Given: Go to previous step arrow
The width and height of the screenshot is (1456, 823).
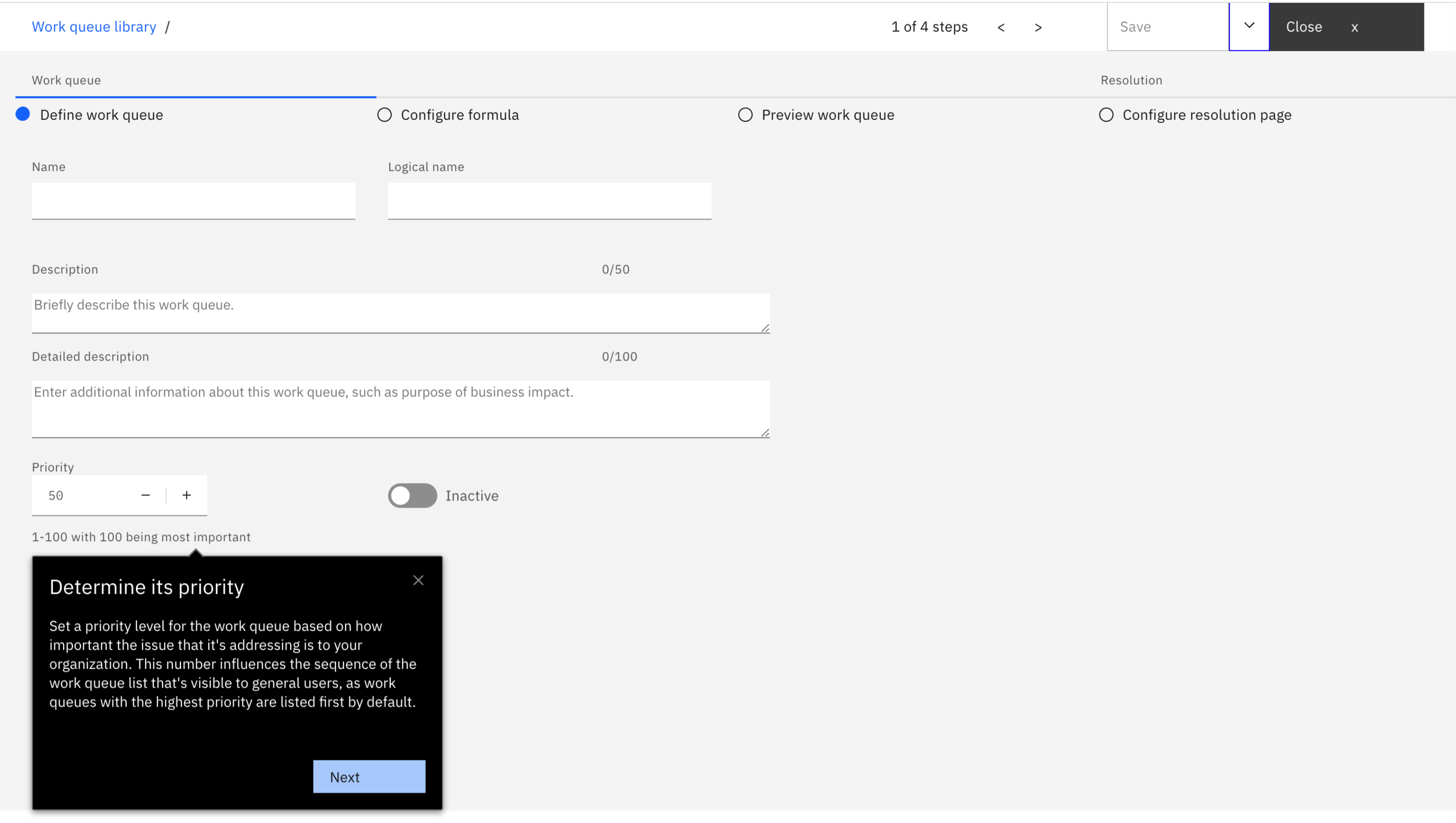Looking at the screenshot, I should (x=1001, y=27).
